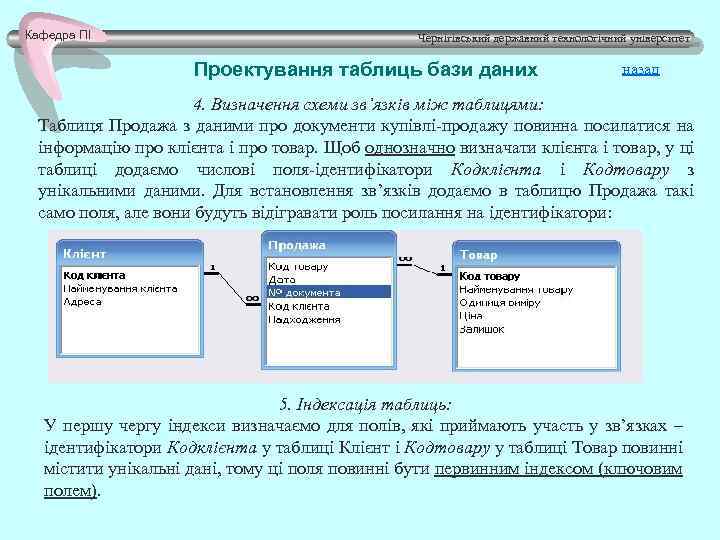Viewport: 720px width, 540px height.
Task: Click the Товар table title bar
Action: [536, 255]
